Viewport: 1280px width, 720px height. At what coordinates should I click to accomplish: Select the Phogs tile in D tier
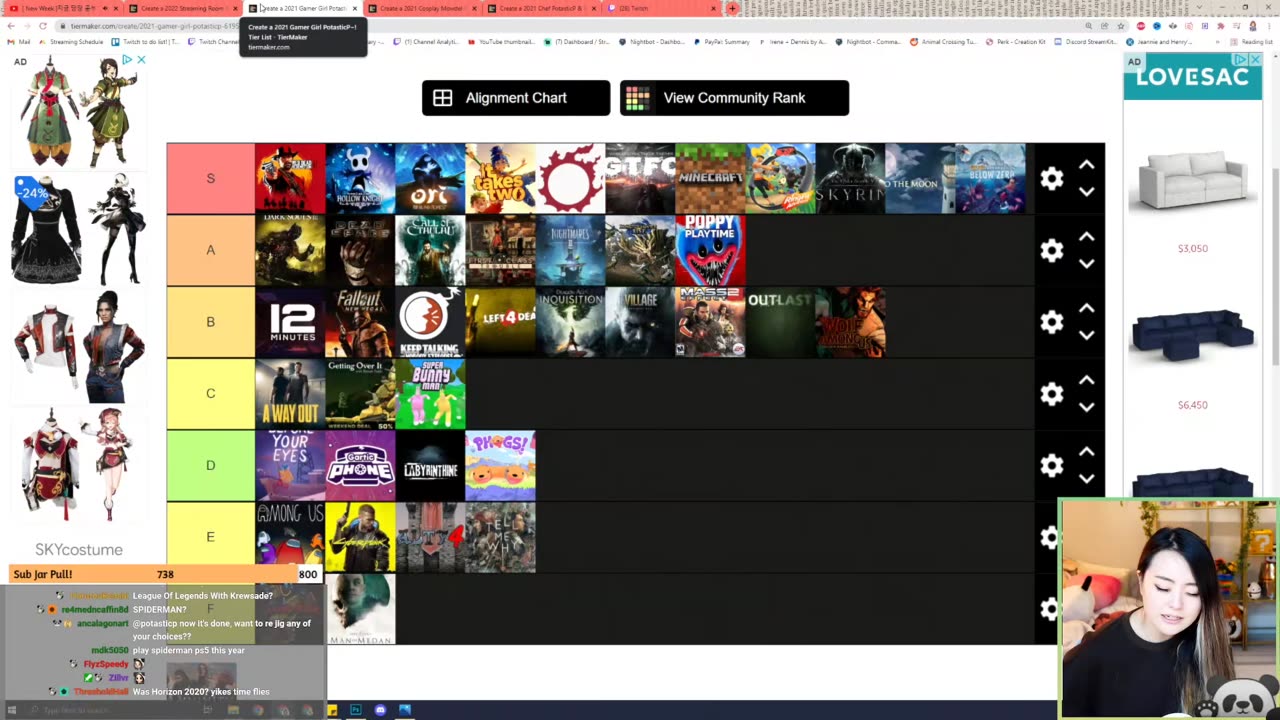tap(500, 466)
